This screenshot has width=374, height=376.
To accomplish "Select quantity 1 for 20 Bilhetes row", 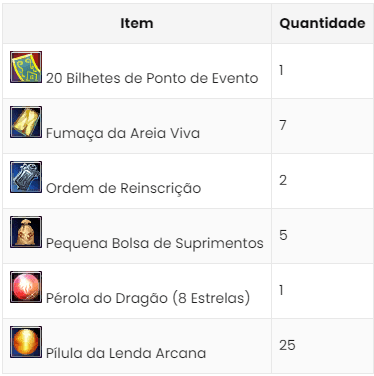I will click(x=282, y=70).
